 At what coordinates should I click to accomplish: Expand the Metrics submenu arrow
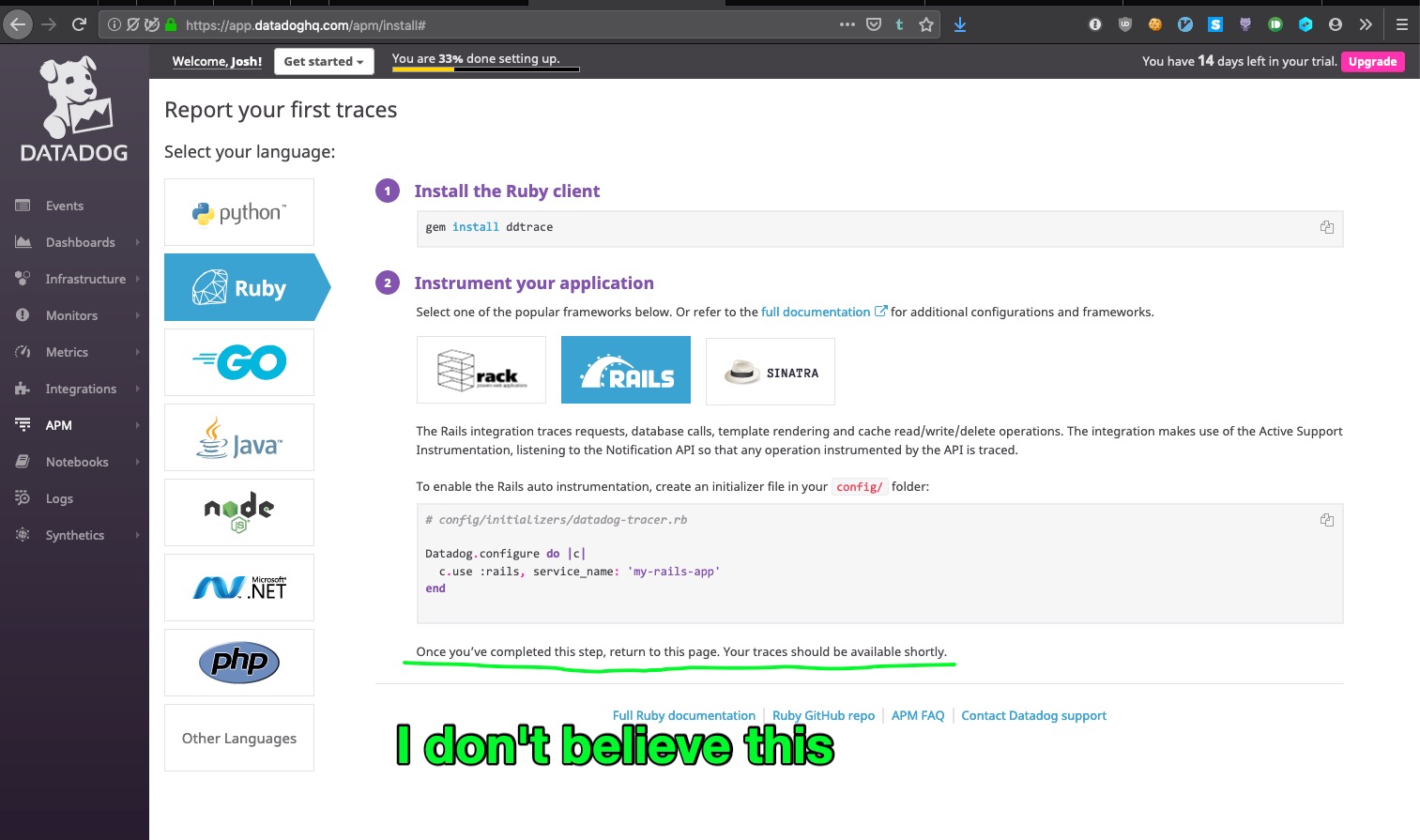137,352
